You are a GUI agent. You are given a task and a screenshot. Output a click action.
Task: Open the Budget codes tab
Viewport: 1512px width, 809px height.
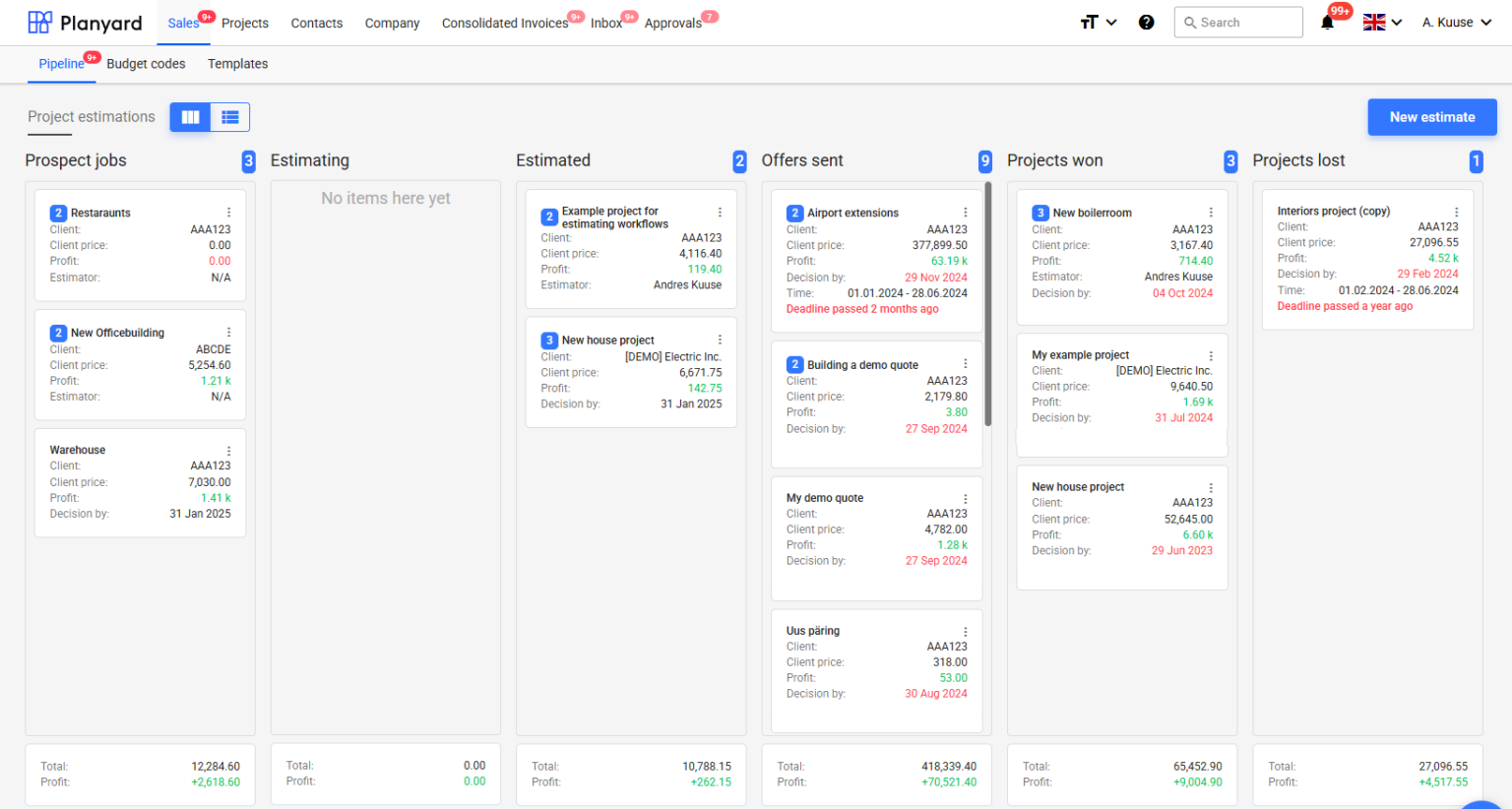pyautogui.click(x=146, y=64)
